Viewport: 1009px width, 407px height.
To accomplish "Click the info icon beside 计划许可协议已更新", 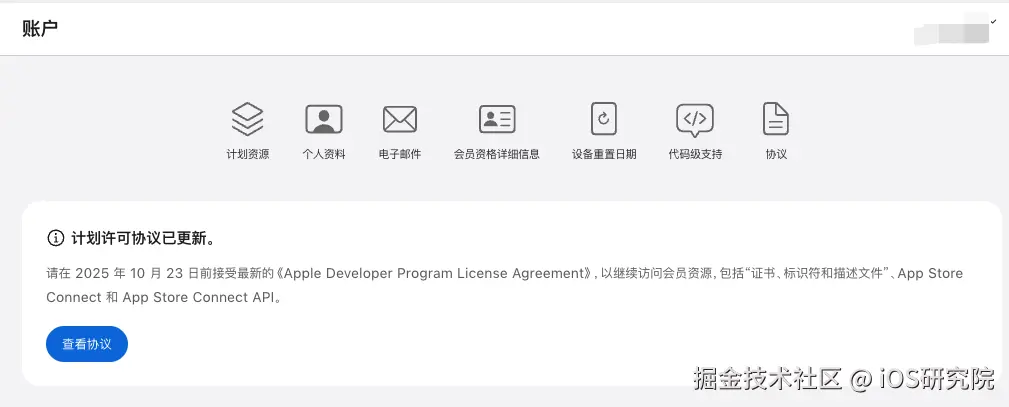I will click(x=56, y=238).
